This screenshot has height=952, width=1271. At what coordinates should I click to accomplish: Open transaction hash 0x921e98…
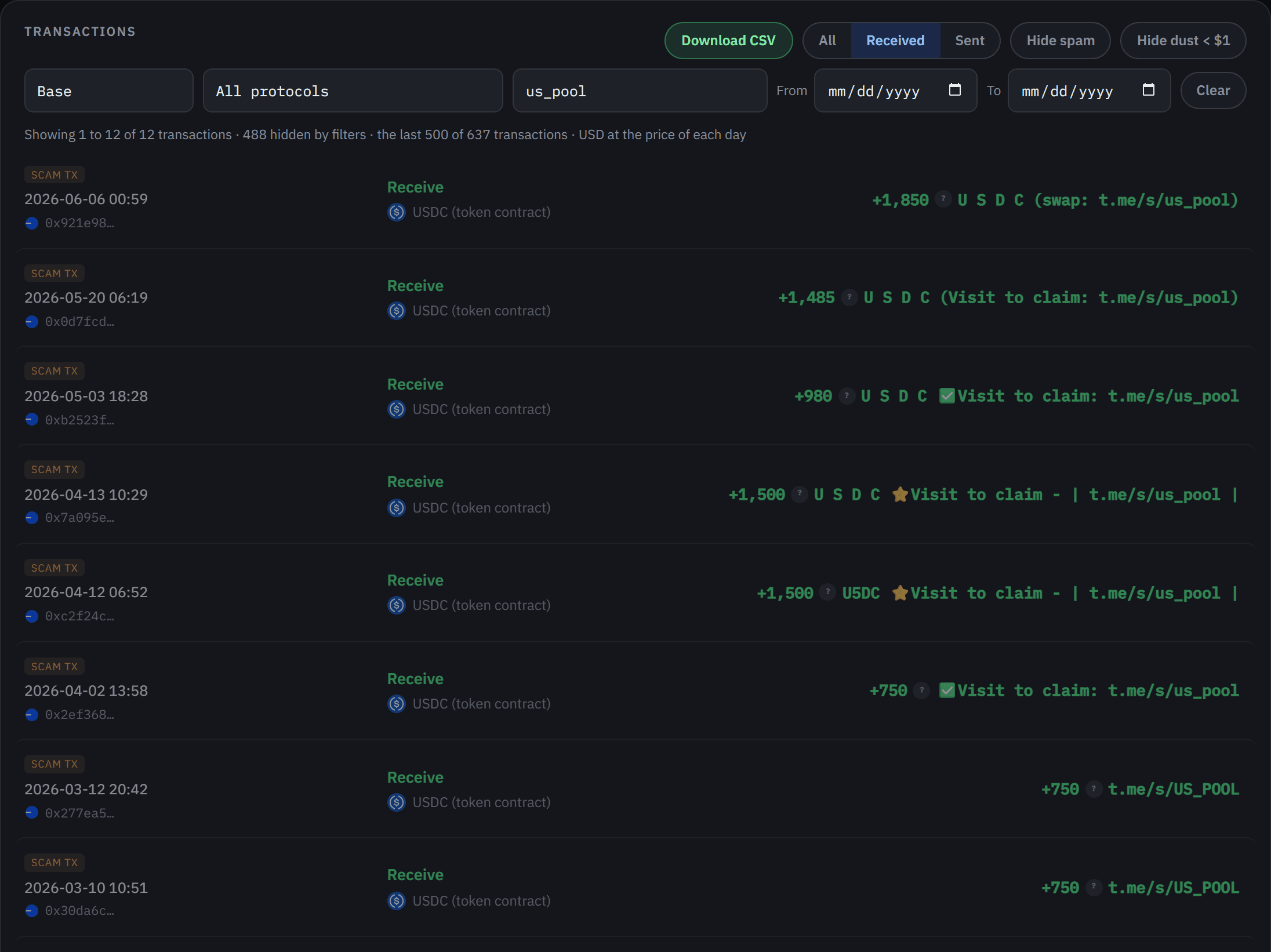tap(79, 223)
